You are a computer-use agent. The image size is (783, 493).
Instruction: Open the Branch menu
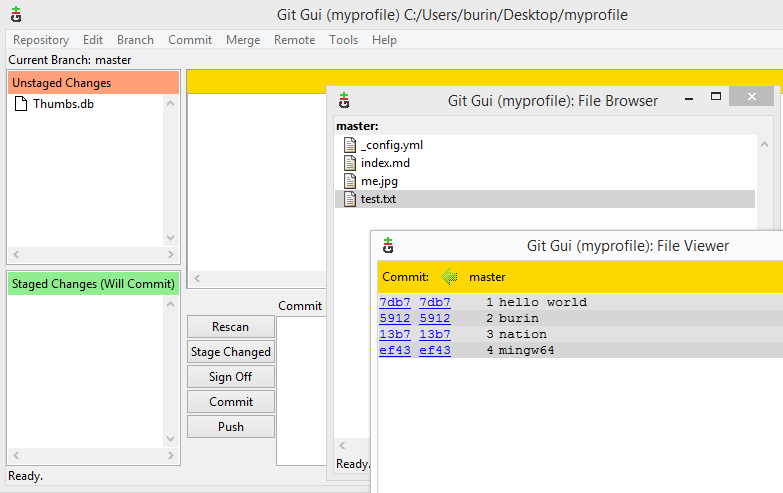pyautogui.click(x=135, y=40)
